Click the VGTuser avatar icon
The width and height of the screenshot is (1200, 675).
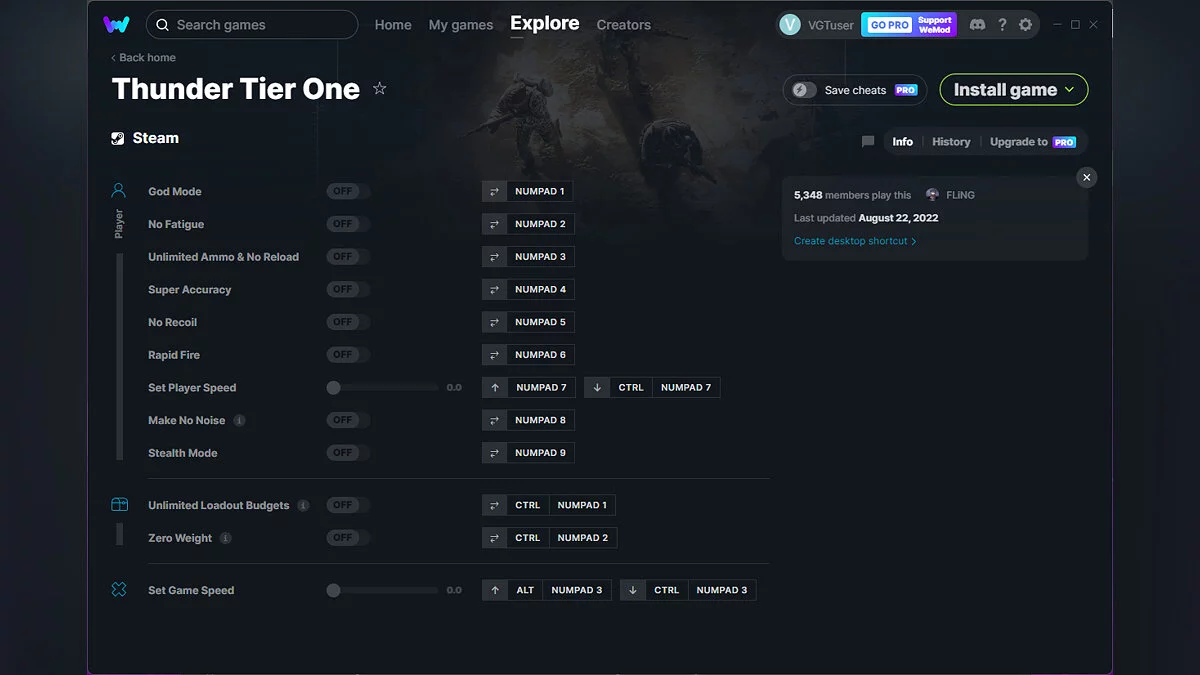(790, 25)
